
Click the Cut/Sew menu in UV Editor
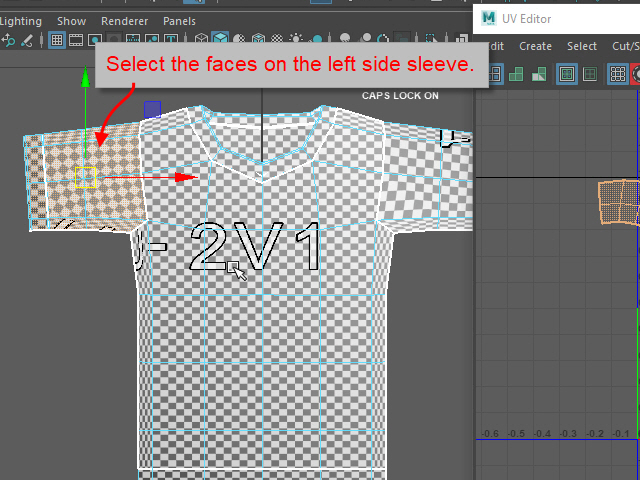(x=626, y=46)
